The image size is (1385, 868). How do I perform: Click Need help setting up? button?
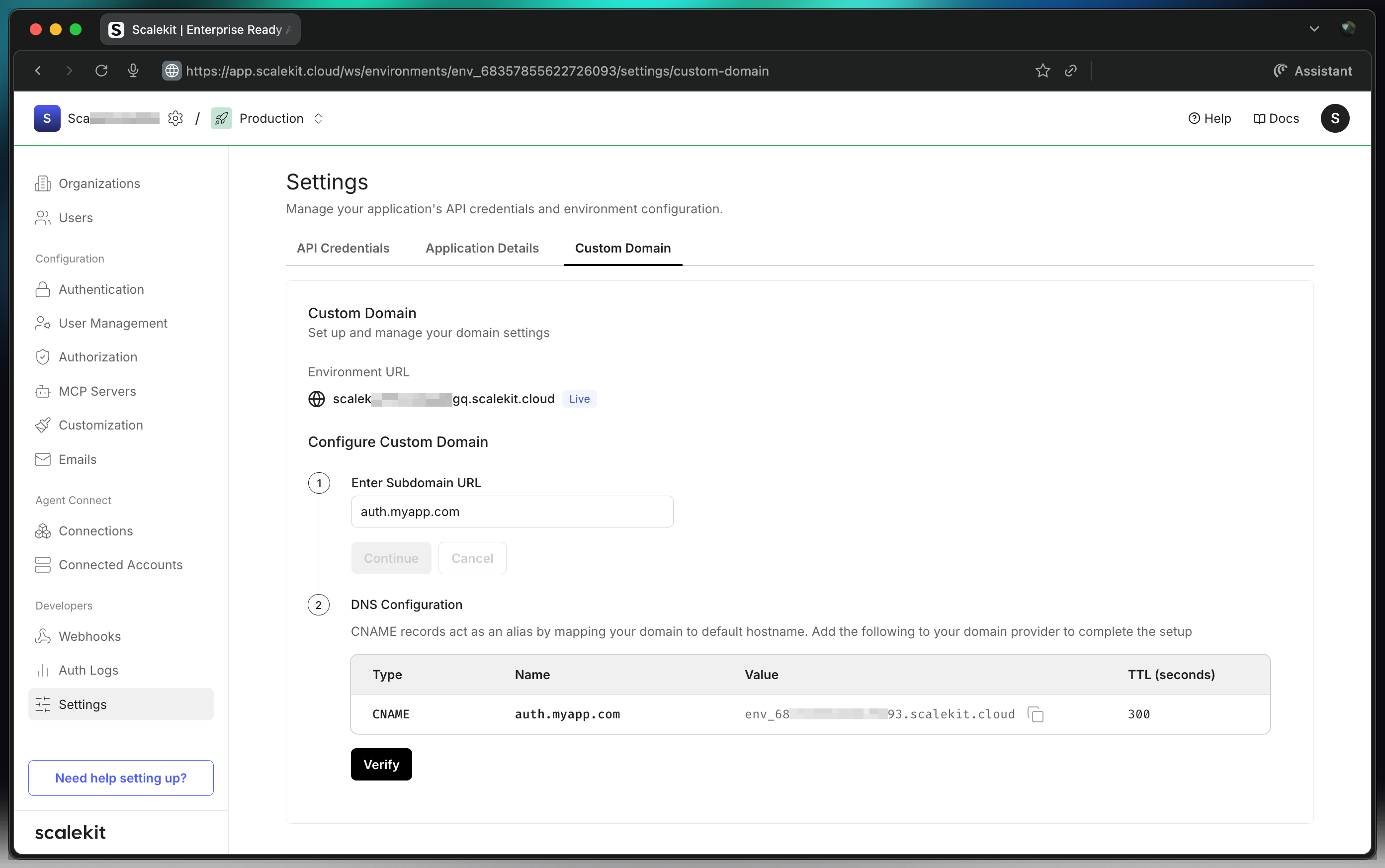[120, 778]
